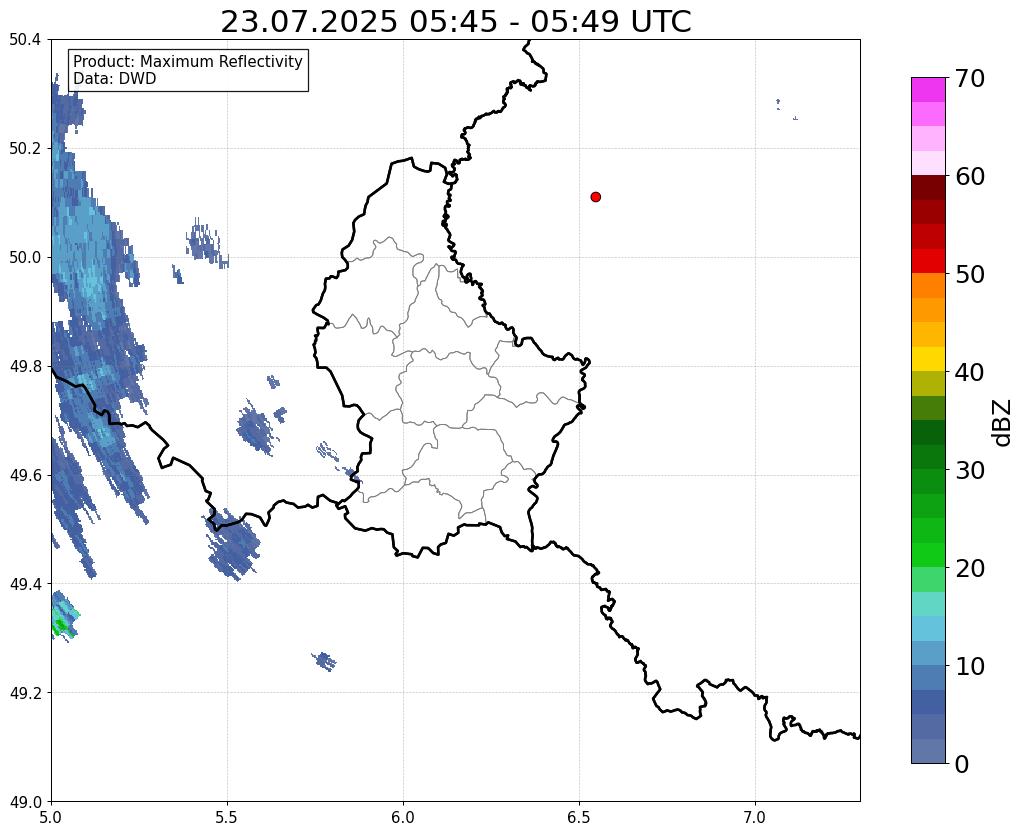This screenshot has height=834, width=1023.
Task: Click colorbar tick label 10
Action: 970,666
